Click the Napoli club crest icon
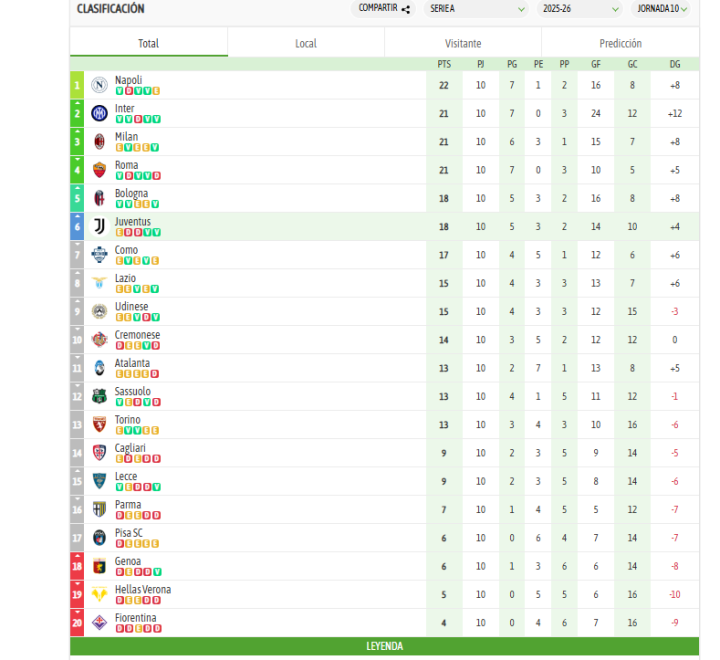The height and width of the screenshot is (660, 720). click(x=99, y=85)
